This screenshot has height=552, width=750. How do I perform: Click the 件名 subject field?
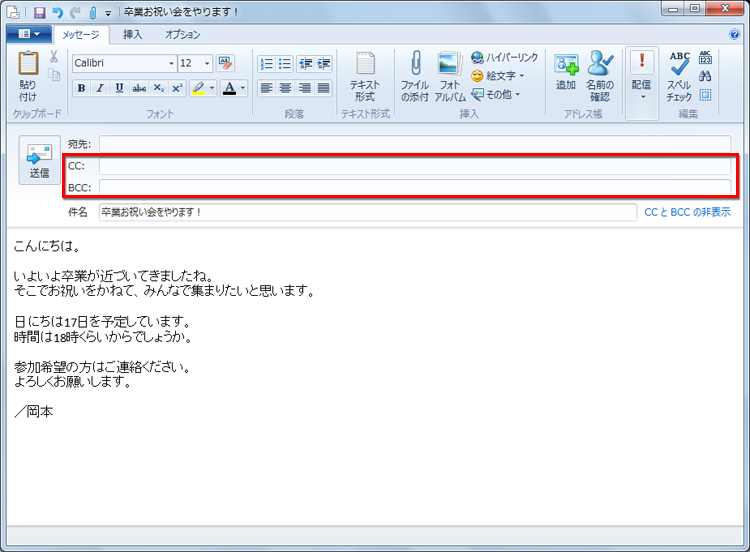368,212
